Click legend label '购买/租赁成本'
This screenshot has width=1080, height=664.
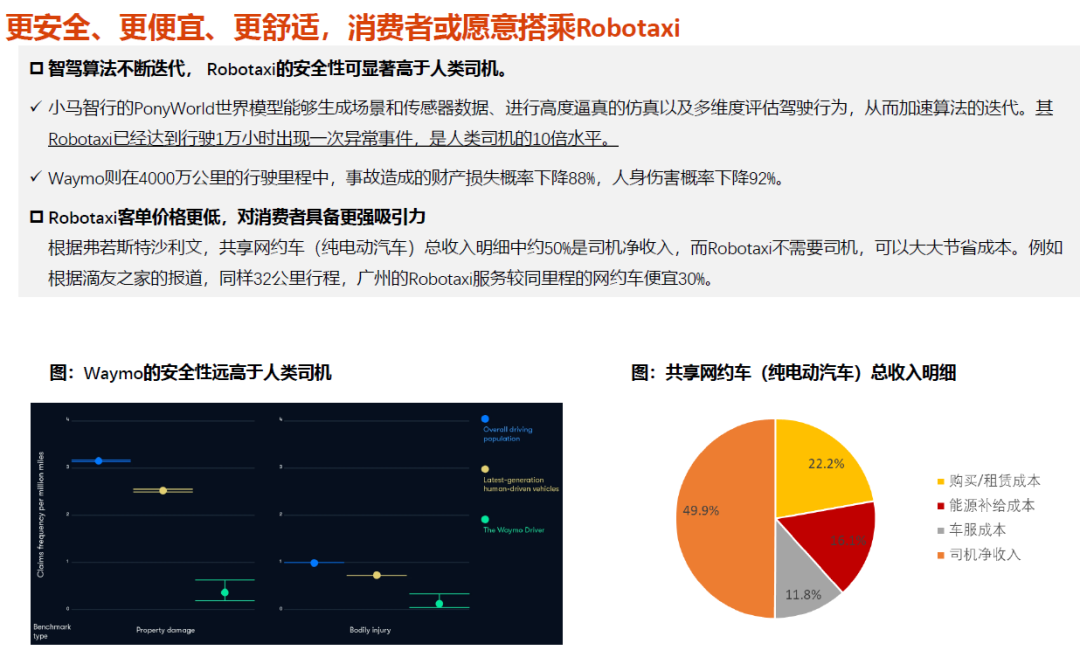coord(995,481)
